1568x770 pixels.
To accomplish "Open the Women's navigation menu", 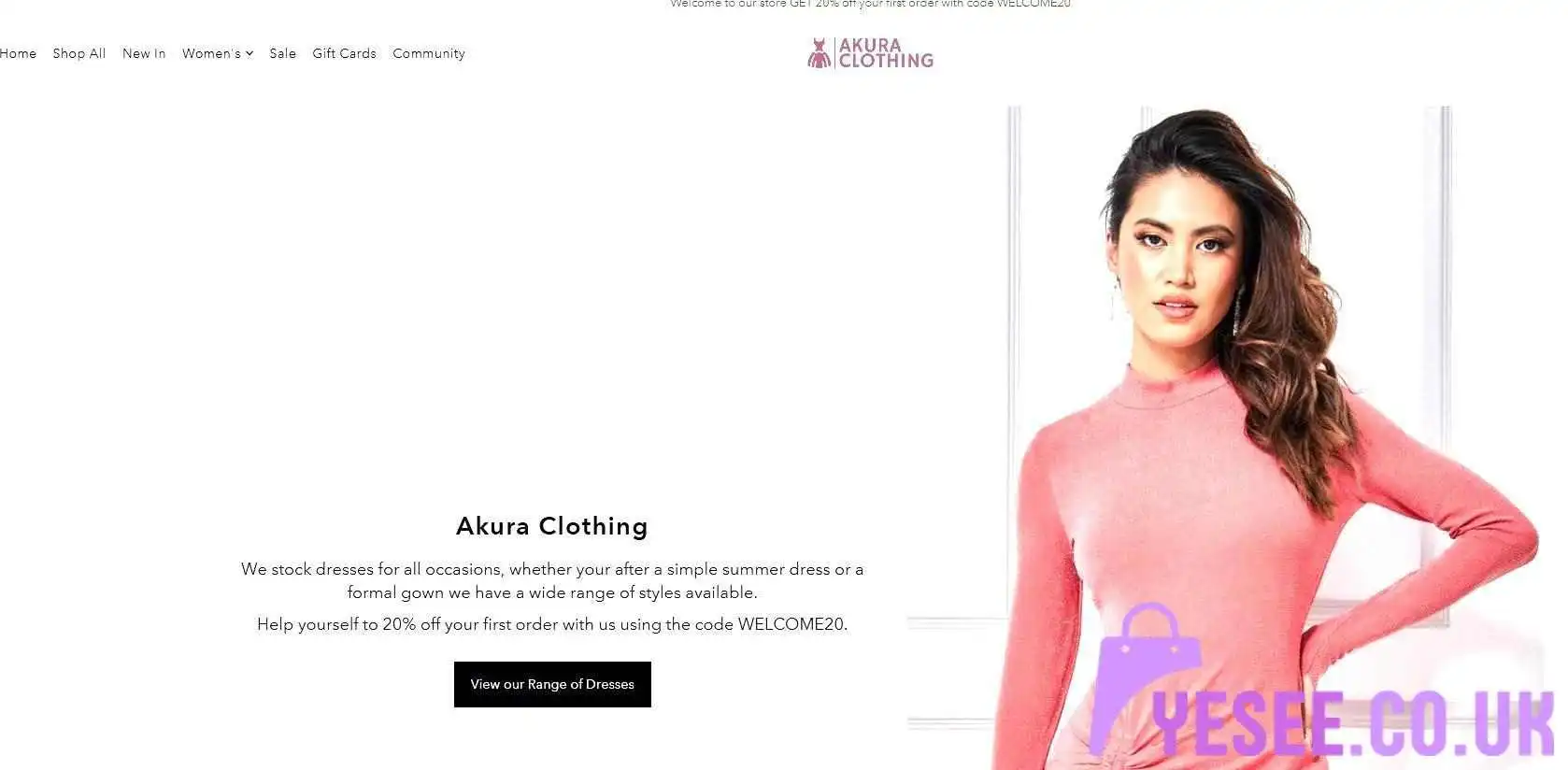I will [211, 53].
